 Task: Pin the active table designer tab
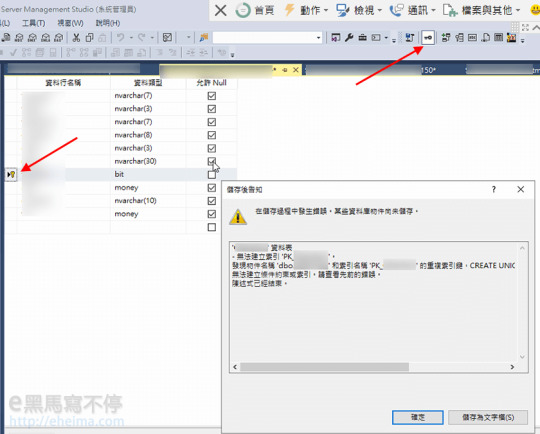pyautogui.click(x=284, y=70)
